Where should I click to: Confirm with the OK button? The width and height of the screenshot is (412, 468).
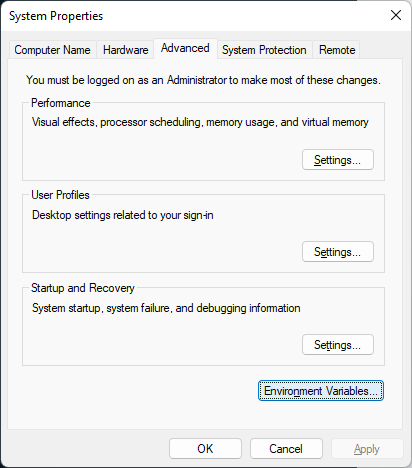click(205, 449)
